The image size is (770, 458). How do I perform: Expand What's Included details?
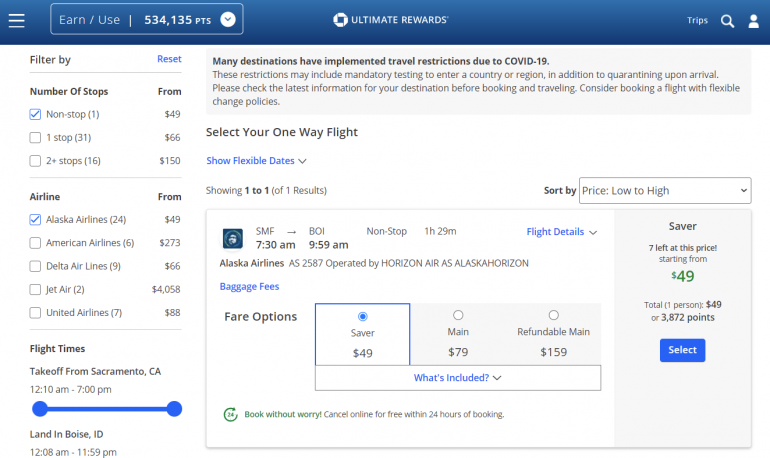click(x=457, y=378)
